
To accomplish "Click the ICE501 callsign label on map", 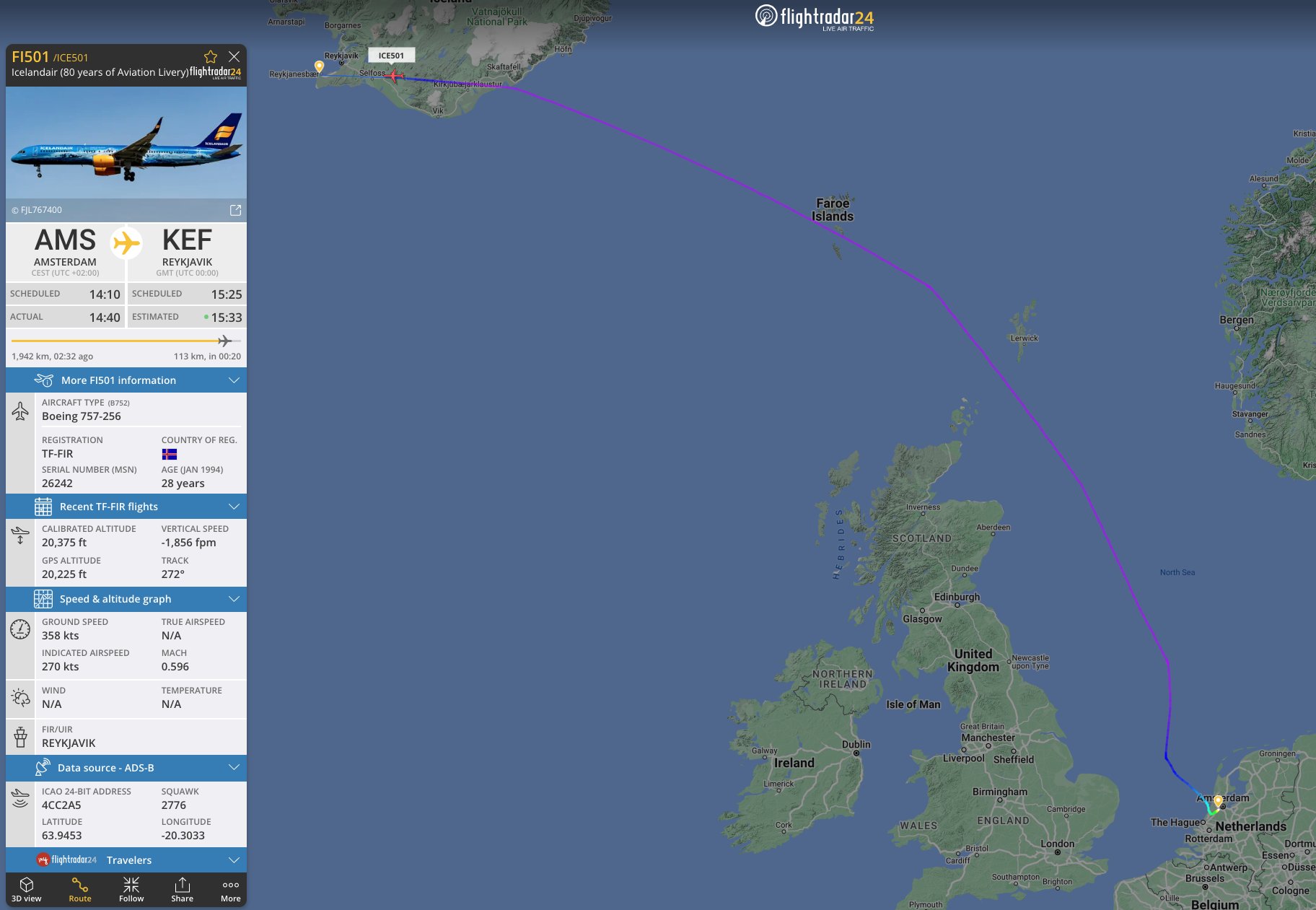I will pos(391,56).
